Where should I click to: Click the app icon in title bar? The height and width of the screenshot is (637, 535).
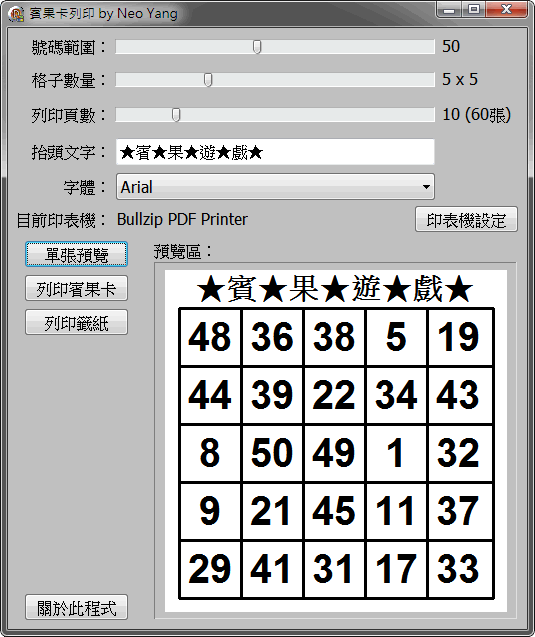pyautogui.click(x=16, y=14)
